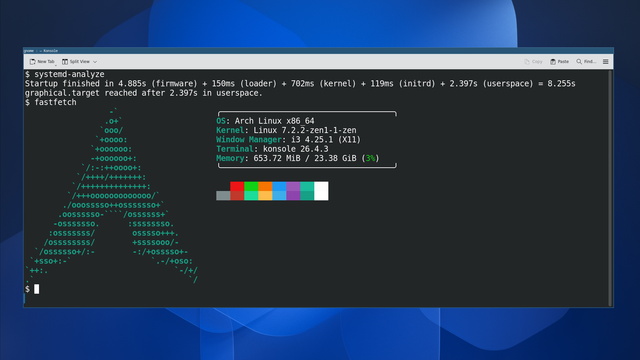This screenshot has width=640, height=360.
Task: Open a New Tab in Konsole
Action: 42,62
